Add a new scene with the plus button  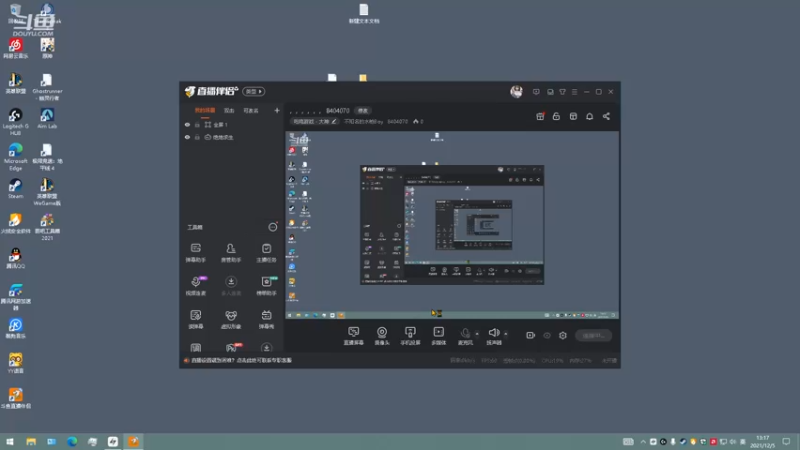pos(277,110)
